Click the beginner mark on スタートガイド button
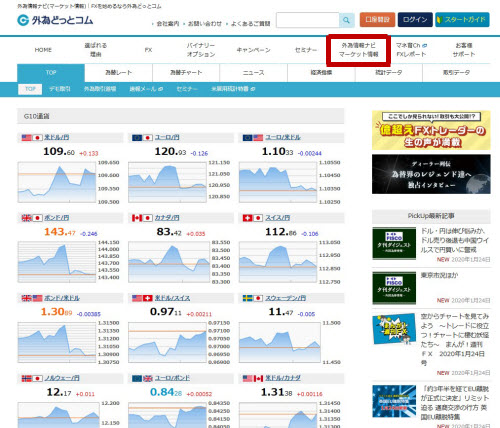 [440, 20]
